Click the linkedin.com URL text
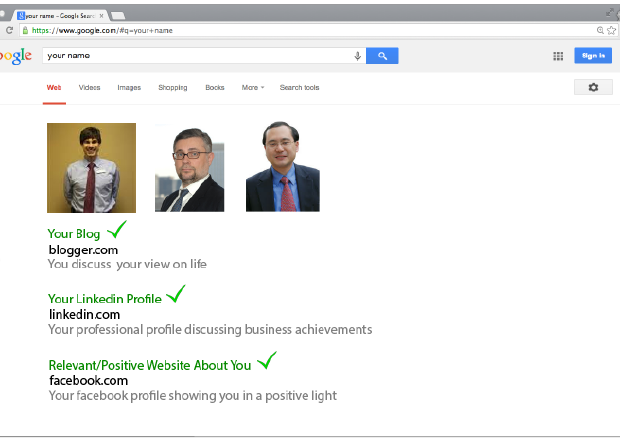This screenshot has width=620, height=440. click(84, 315)
